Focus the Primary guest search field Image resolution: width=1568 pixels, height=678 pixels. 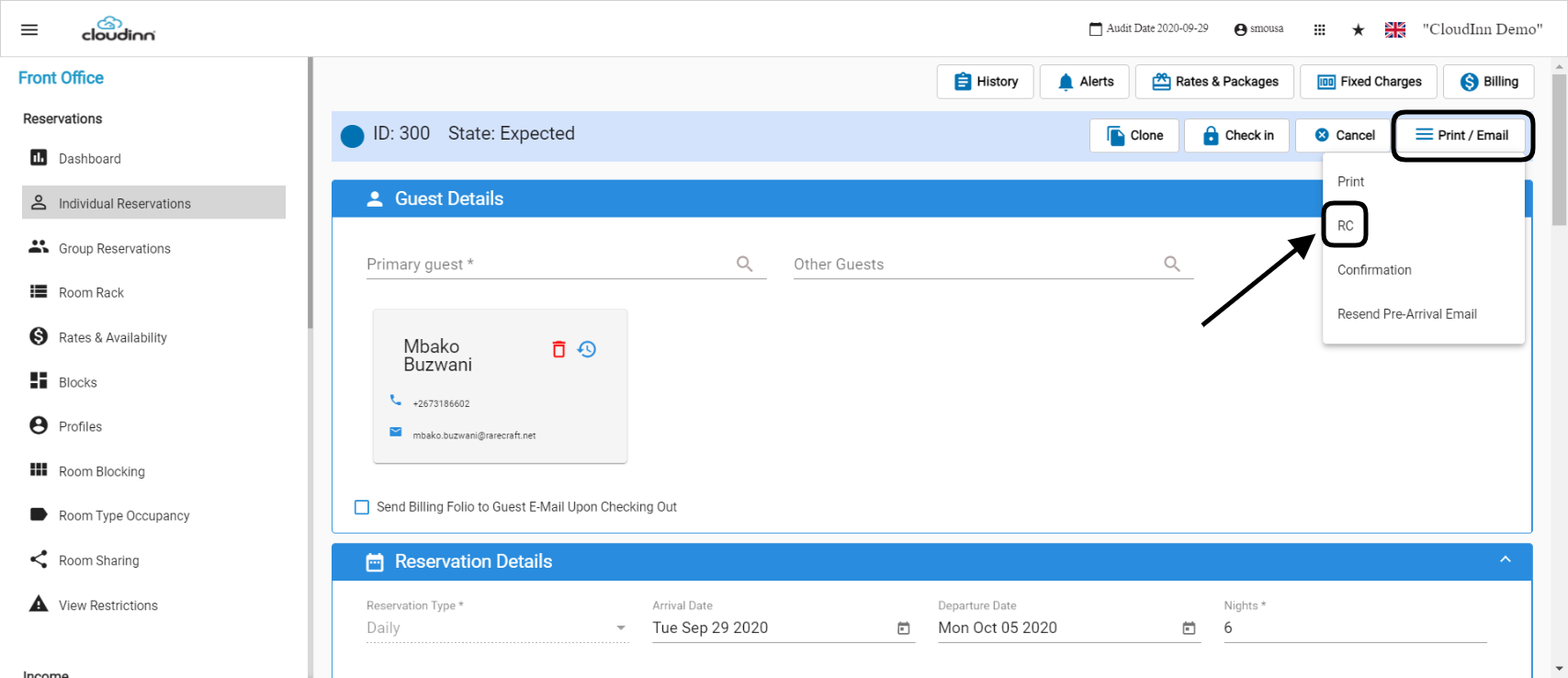coord(549,265)
